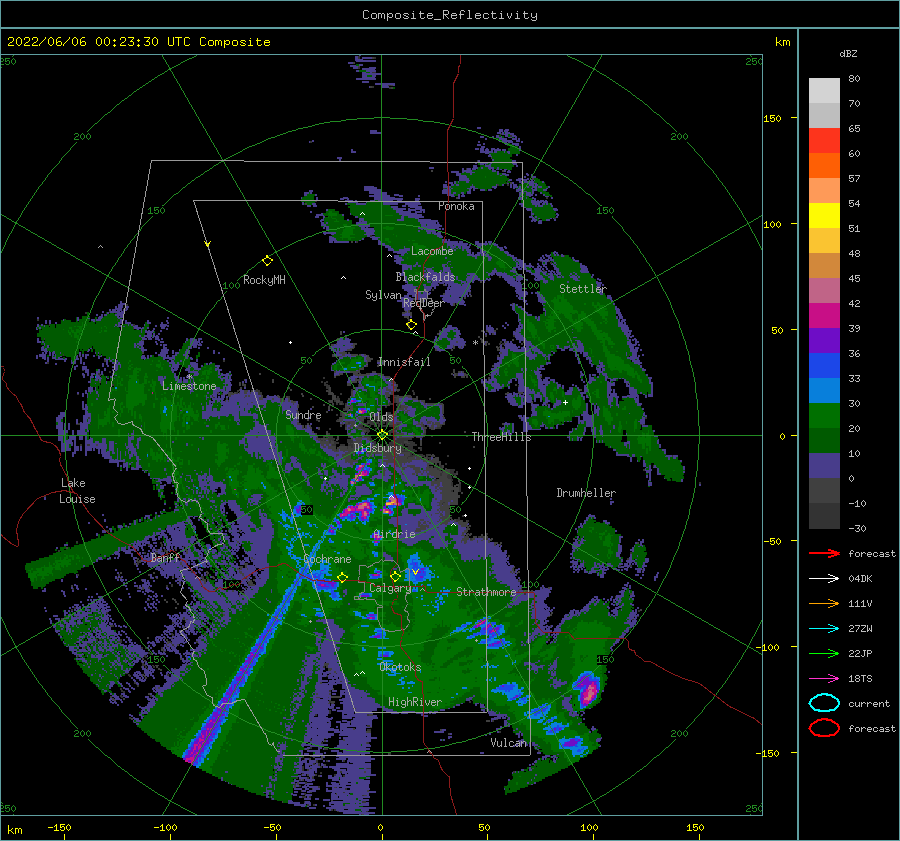The image size is (900, 841).
Task: Click the 04DK legend text
Action: (x=860, y=579)
